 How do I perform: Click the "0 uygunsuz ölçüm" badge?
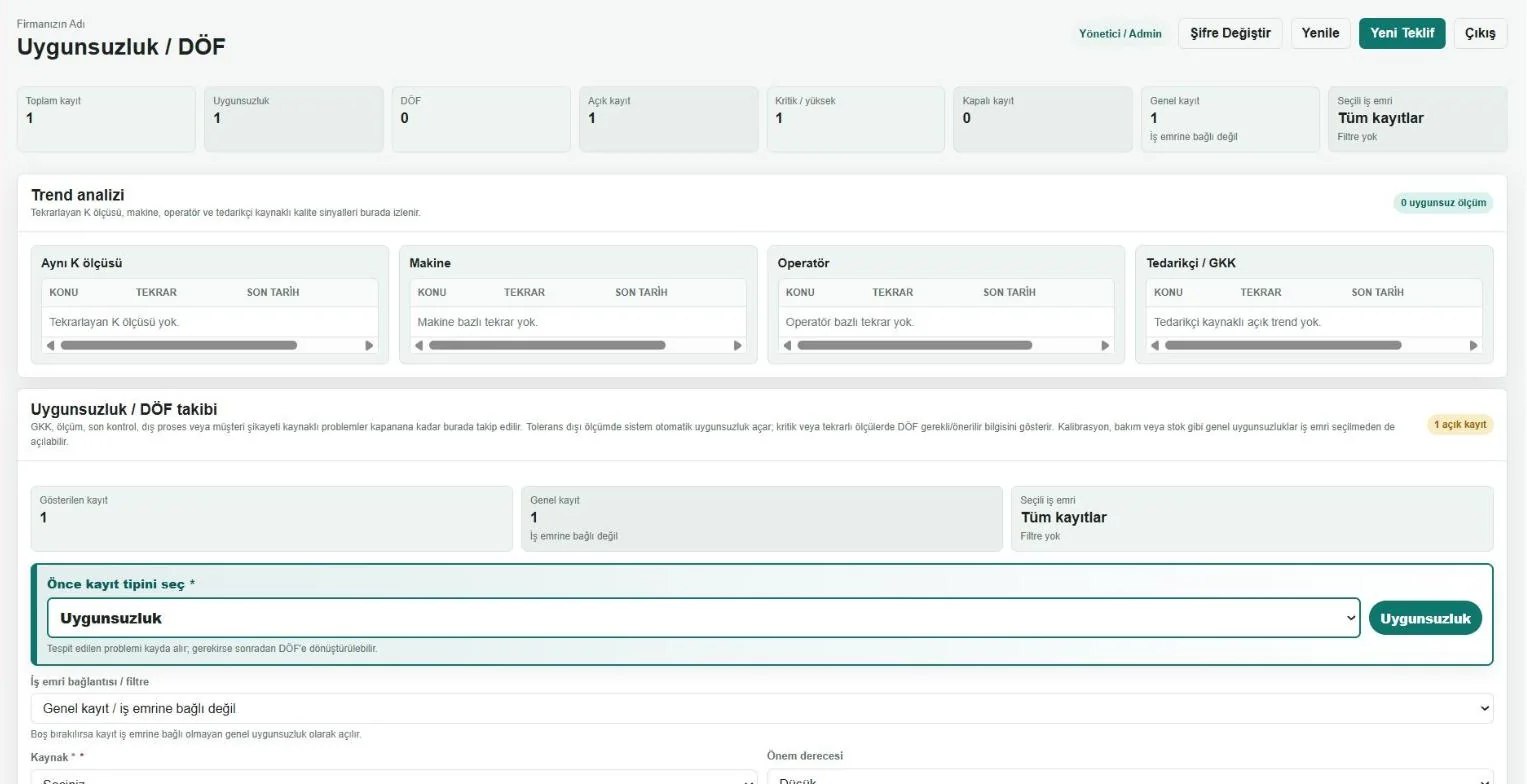pyautogui.click(x=1443, y=203)
